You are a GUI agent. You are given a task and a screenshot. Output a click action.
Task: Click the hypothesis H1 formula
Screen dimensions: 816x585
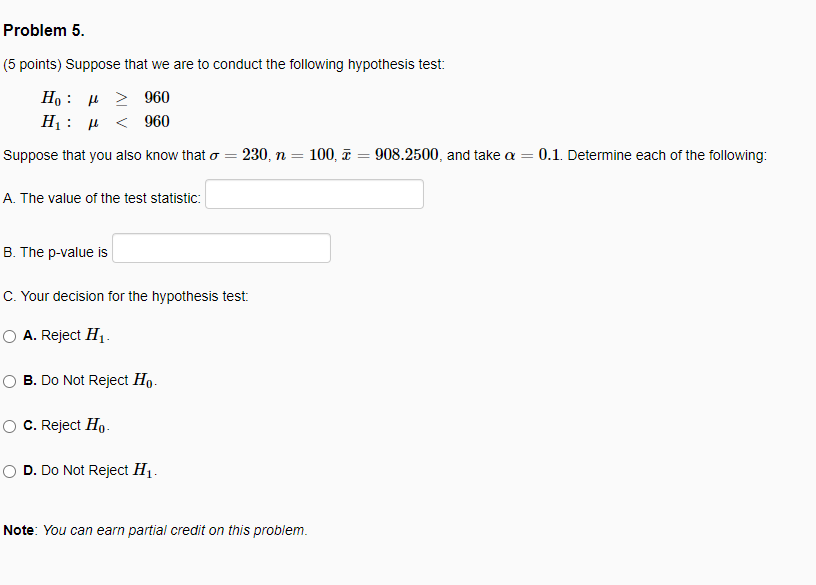(x=104, y=121)
